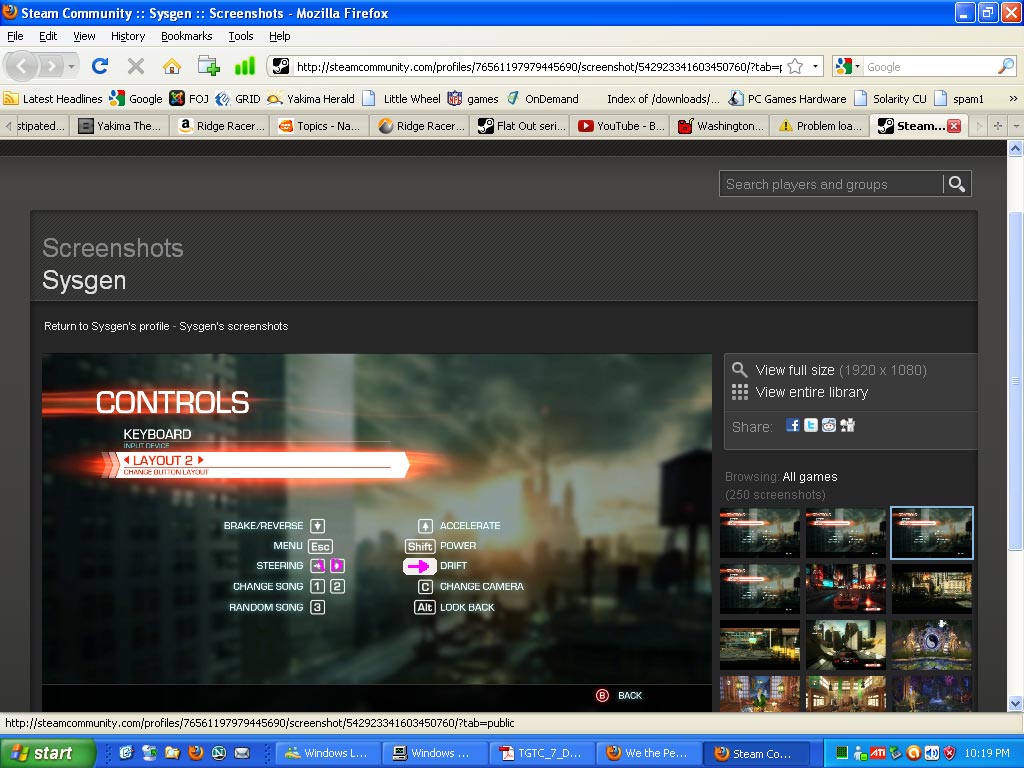
Task: Switch to the Problem loa... tab
Action: click(821, 126)
